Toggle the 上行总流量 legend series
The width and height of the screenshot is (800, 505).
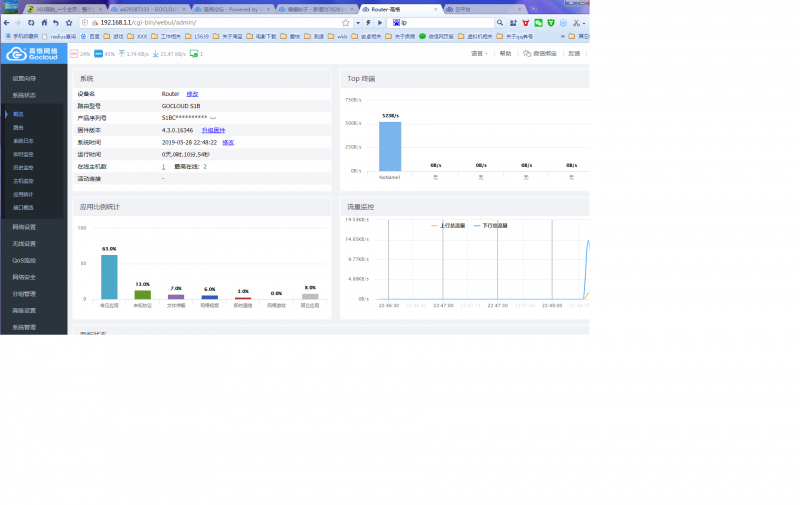point(448,225)
